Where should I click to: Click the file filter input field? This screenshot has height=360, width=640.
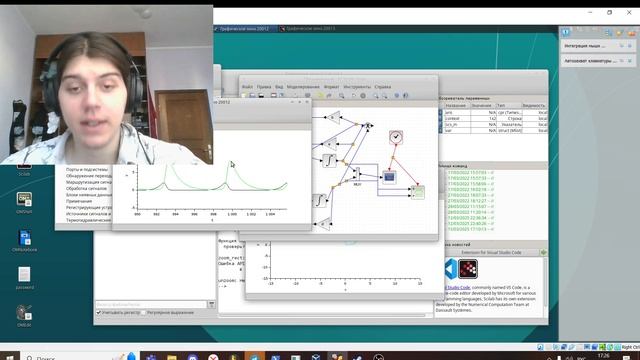click(x=151, y=304)
